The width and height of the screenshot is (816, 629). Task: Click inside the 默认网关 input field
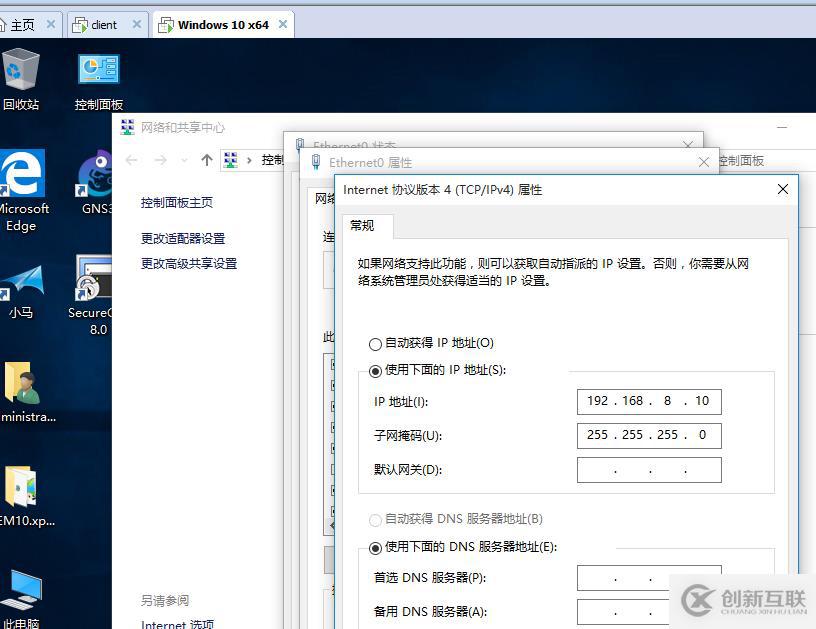(x=648, y=469)
